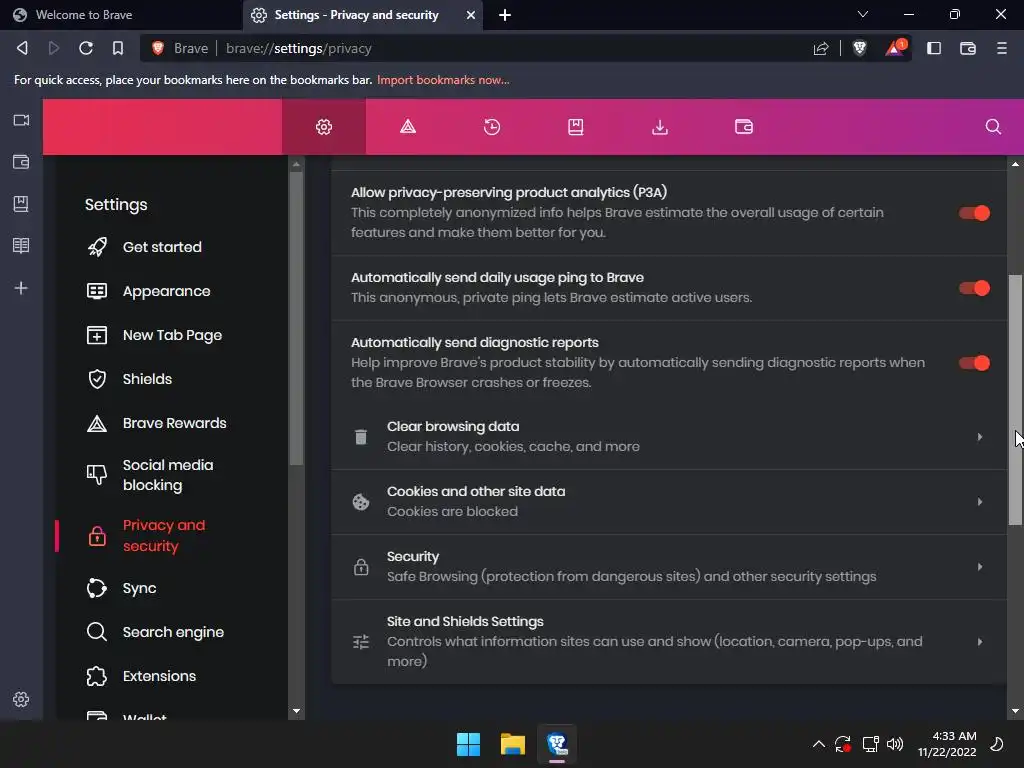Click Brave Shields lion icon in address bar

tap(859, 48)
